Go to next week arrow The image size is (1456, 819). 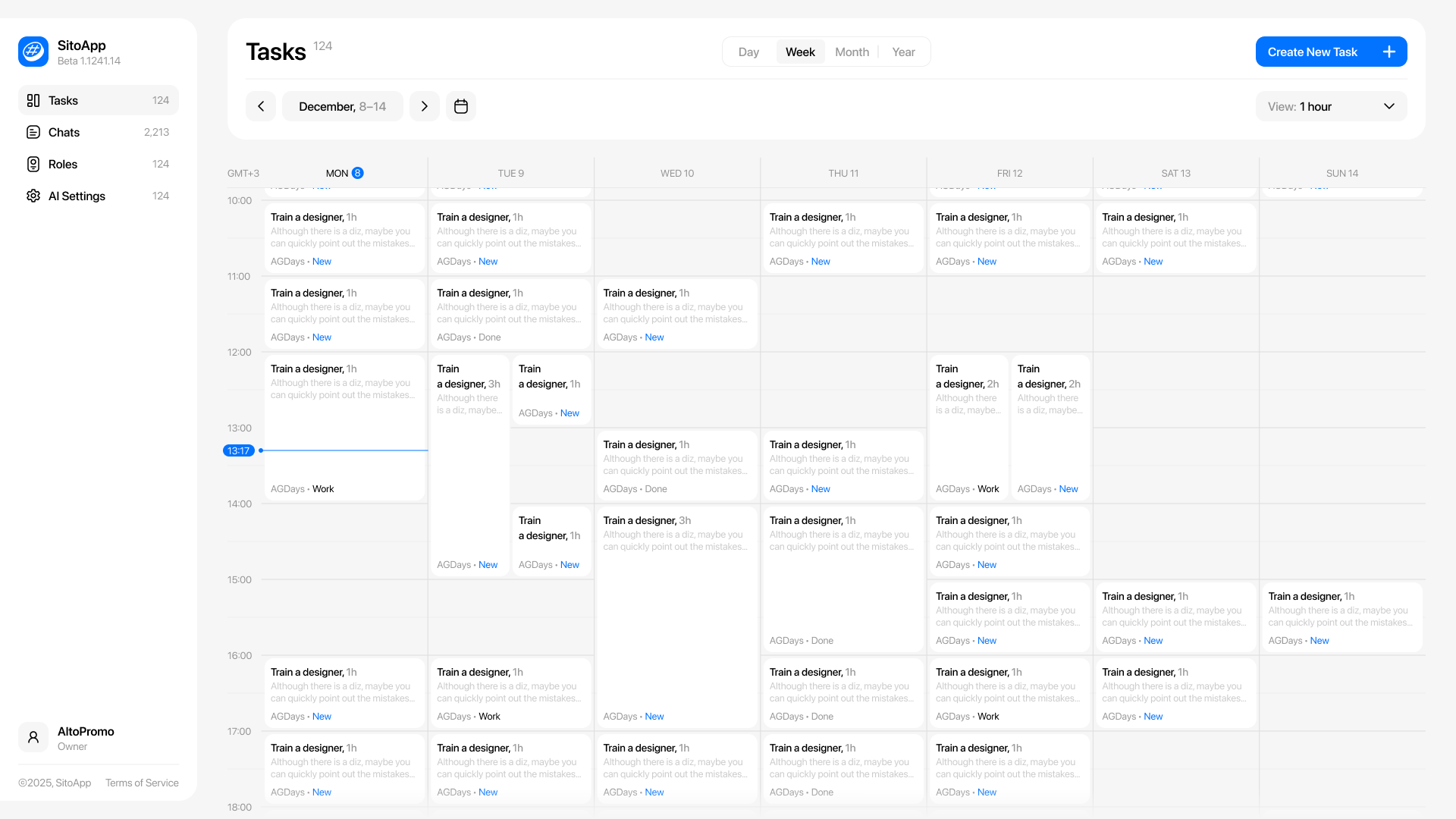pyautogui.click(x=425, y=107)
